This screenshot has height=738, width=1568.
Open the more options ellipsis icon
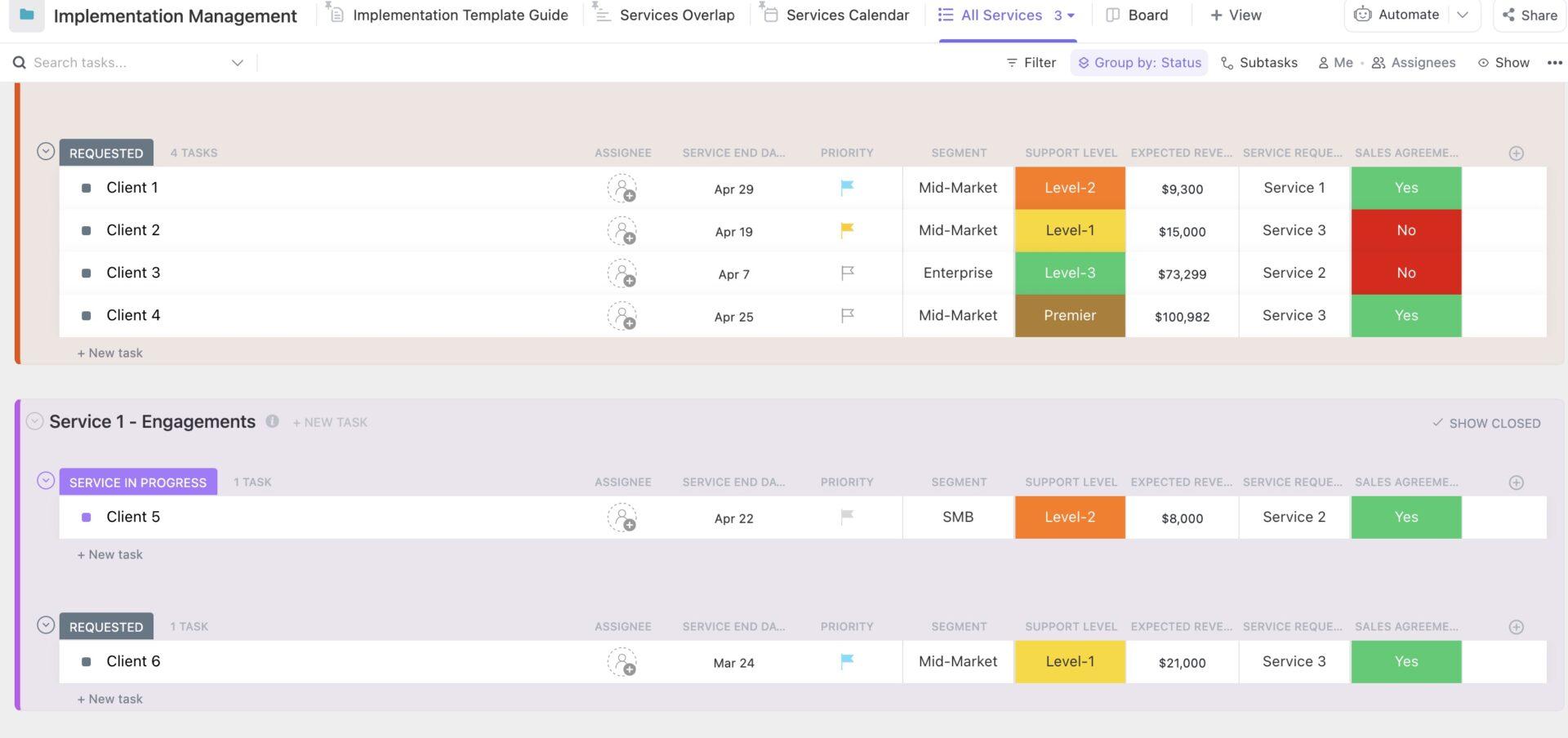[1557, 62]
